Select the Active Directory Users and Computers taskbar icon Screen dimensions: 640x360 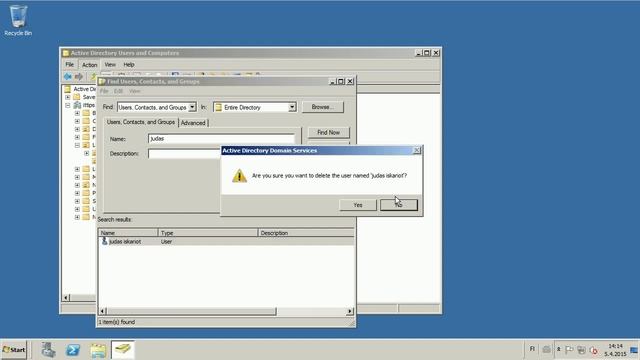coord(123,350)
